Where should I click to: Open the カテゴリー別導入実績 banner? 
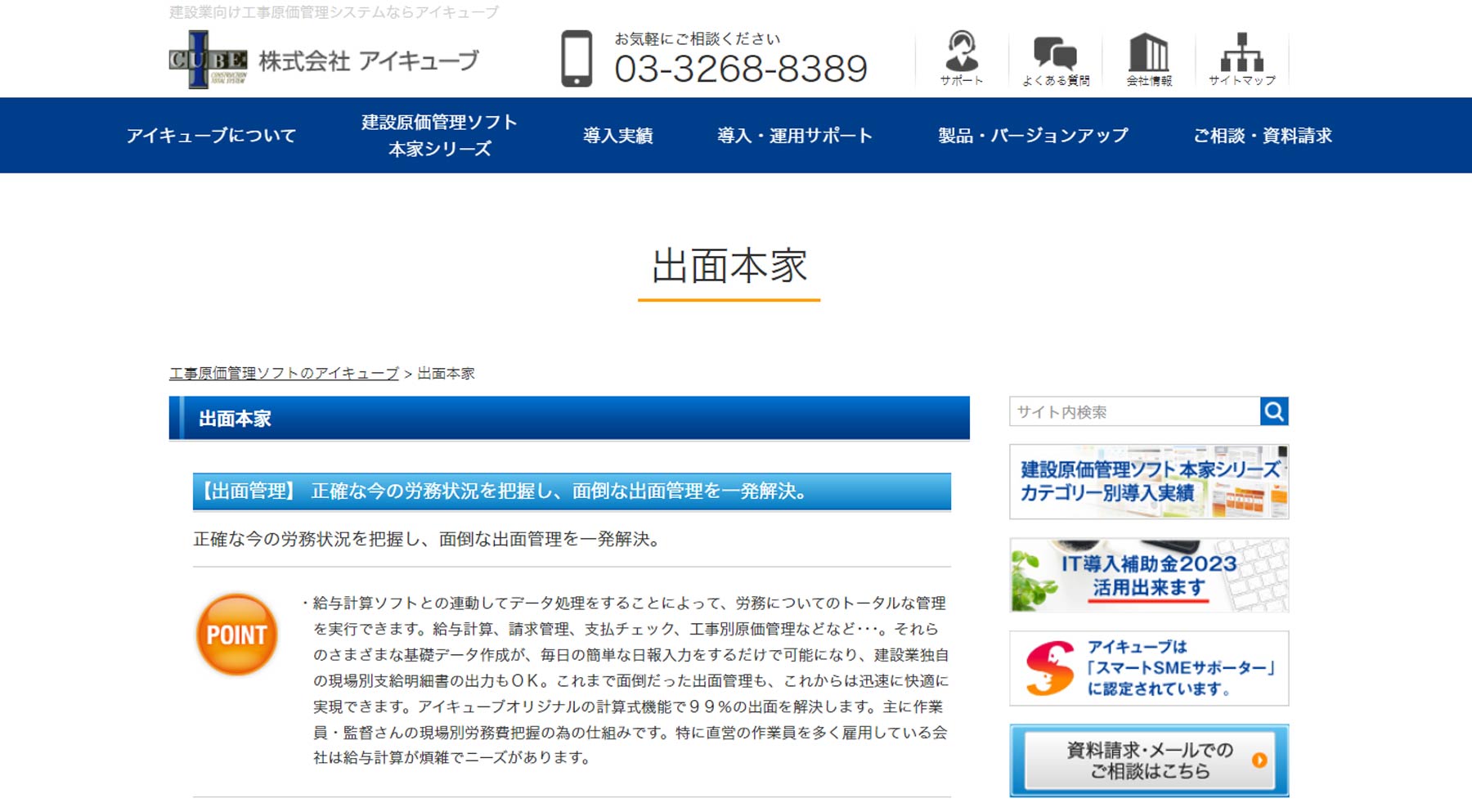pos(1149,482)
